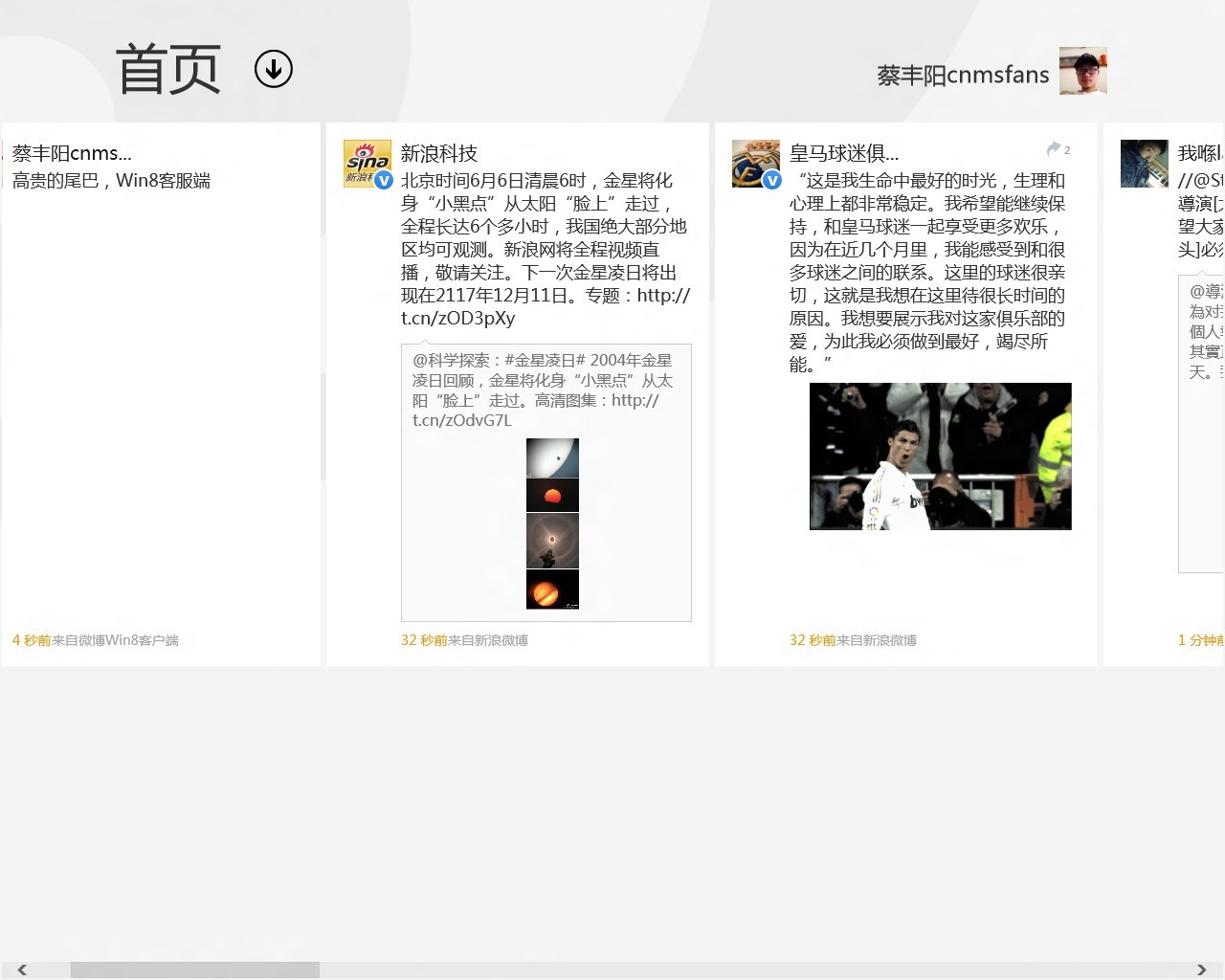Open the 首页 page title
Viewport: 1225px width, 980px height.
point(168,70)
